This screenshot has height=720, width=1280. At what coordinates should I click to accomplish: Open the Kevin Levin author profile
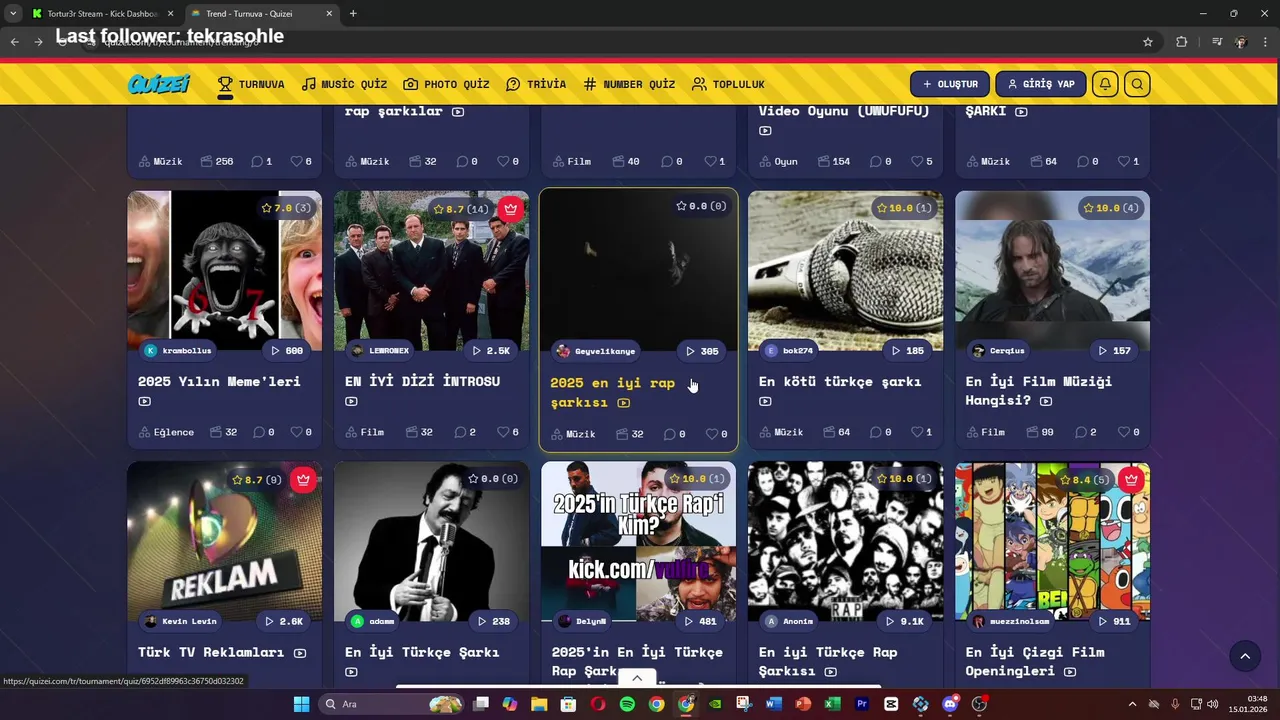pyautogui.click(x=181, y=621)
